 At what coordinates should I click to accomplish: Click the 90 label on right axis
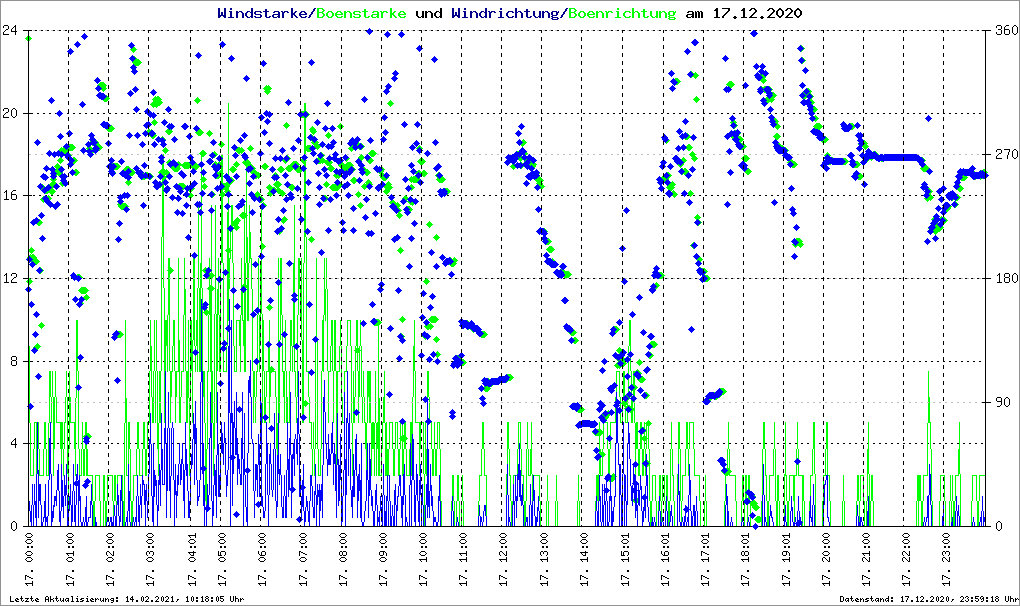(x=1001, y=403)
